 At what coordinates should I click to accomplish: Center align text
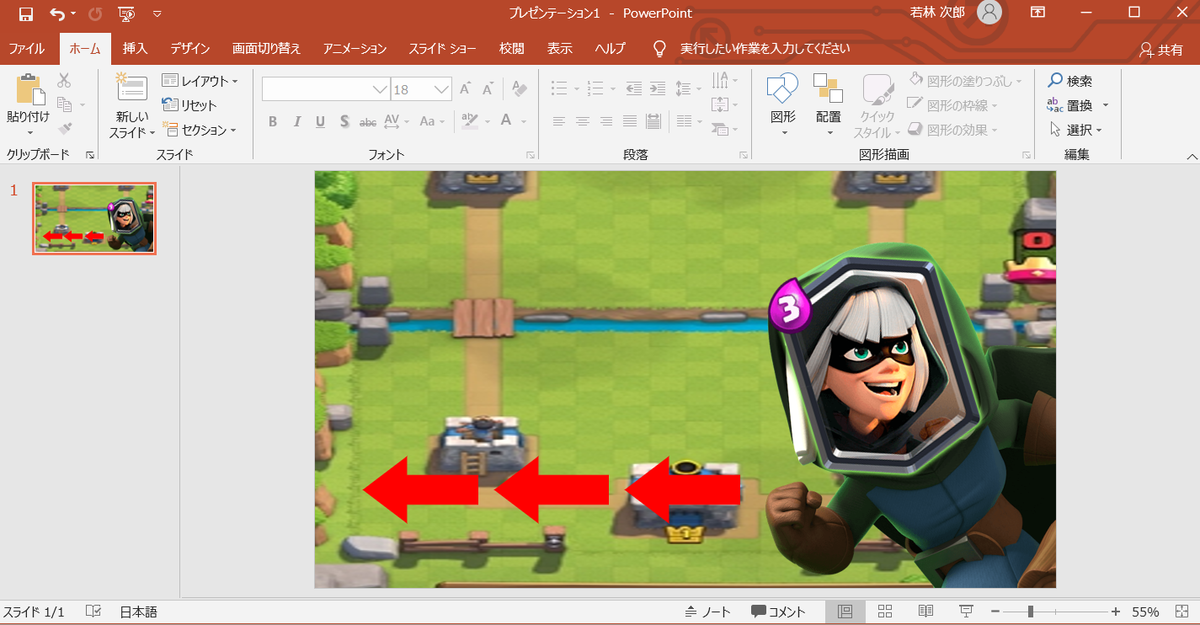click(x=583, y=121)
